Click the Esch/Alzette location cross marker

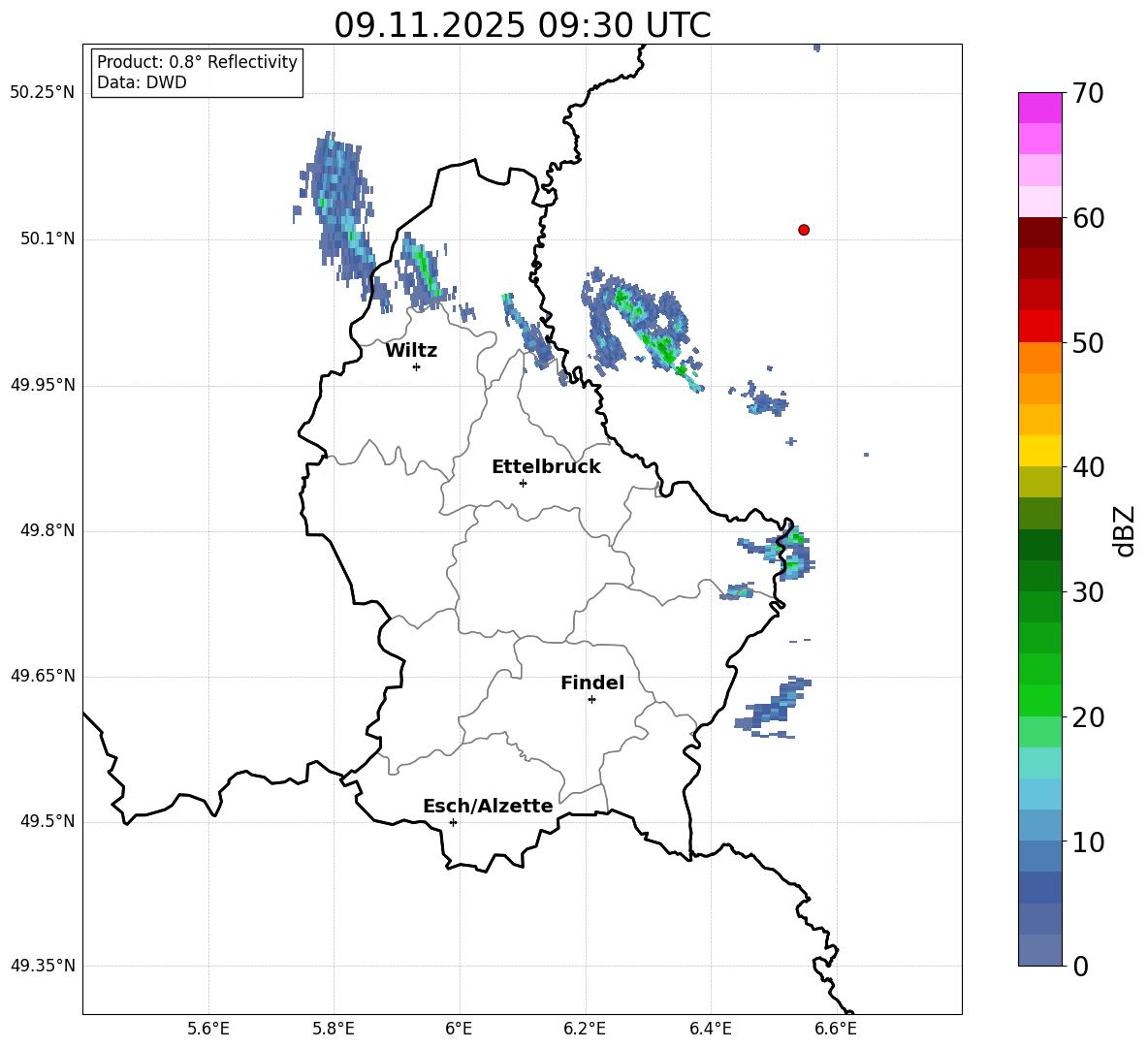click(453, 822)
